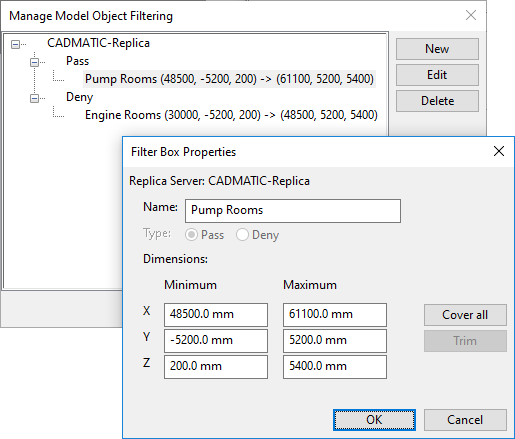515x439 pixels.
Task: Click the New filter button
Action: (x=437, y=49)
